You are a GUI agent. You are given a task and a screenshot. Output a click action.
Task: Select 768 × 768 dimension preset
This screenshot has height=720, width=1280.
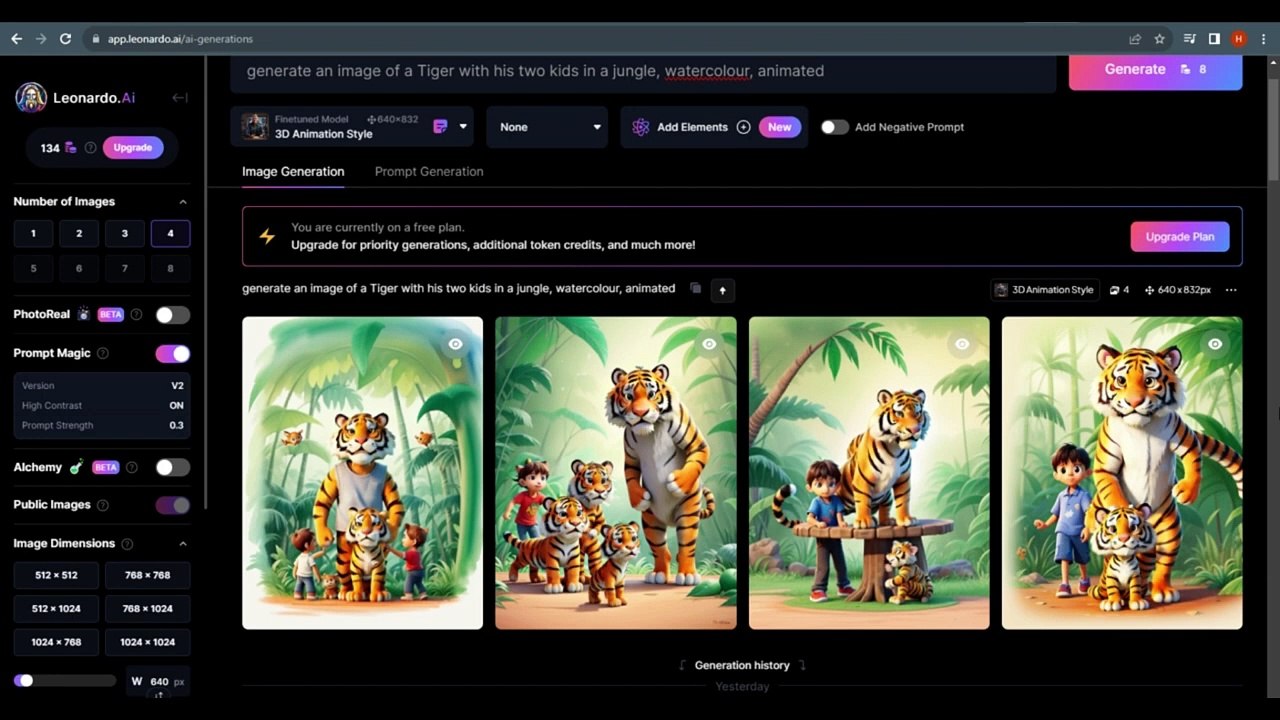(x=147, y=575)
